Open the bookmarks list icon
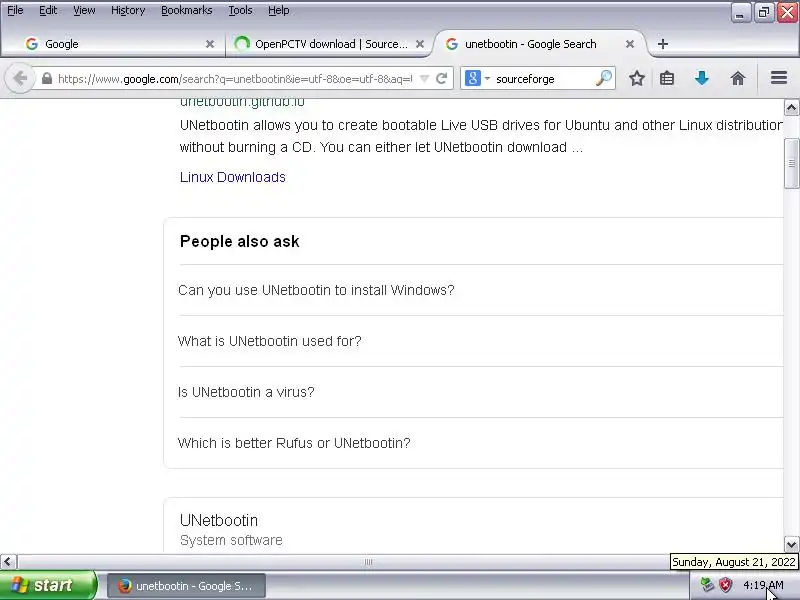 pos(667,79)
